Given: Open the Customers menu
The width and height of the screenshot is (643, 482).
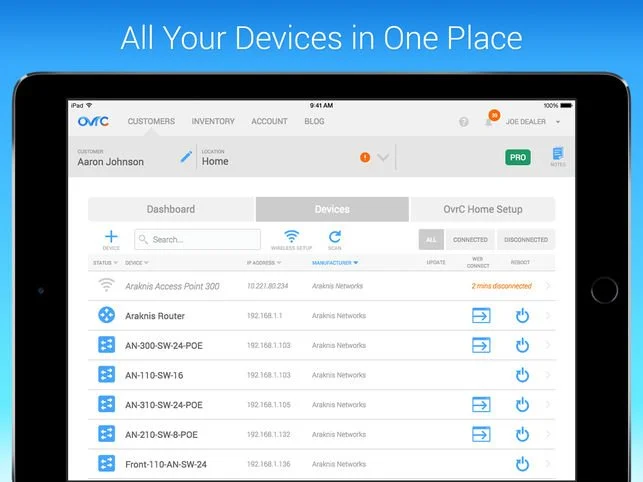Looking at the screenshot, I should (x=151, y=121).
